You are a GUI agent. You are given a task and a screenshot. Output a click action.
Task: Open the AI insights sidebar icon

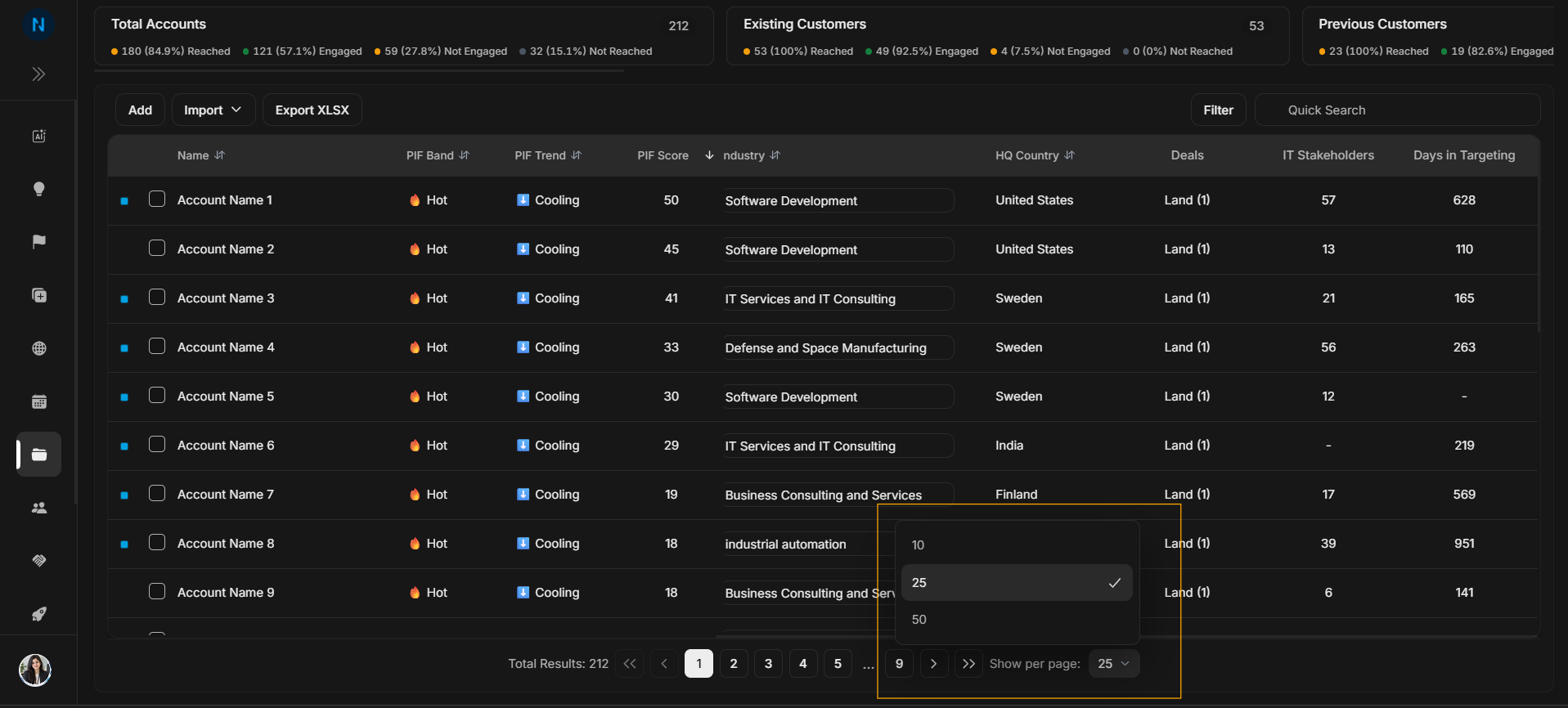coord(38,137)
